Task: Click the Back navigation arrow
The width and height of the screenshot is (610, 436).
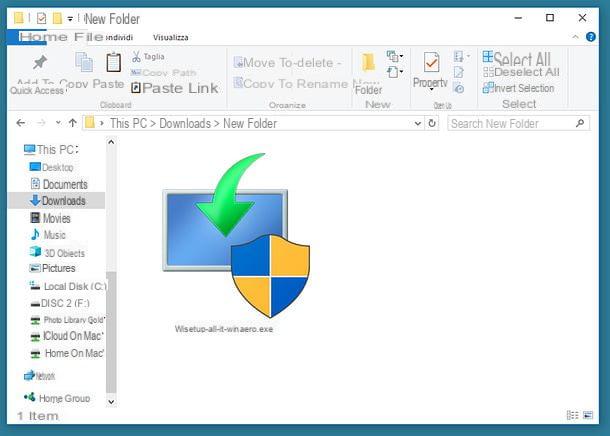Action: pyautogui.click(x=21, y=123)
